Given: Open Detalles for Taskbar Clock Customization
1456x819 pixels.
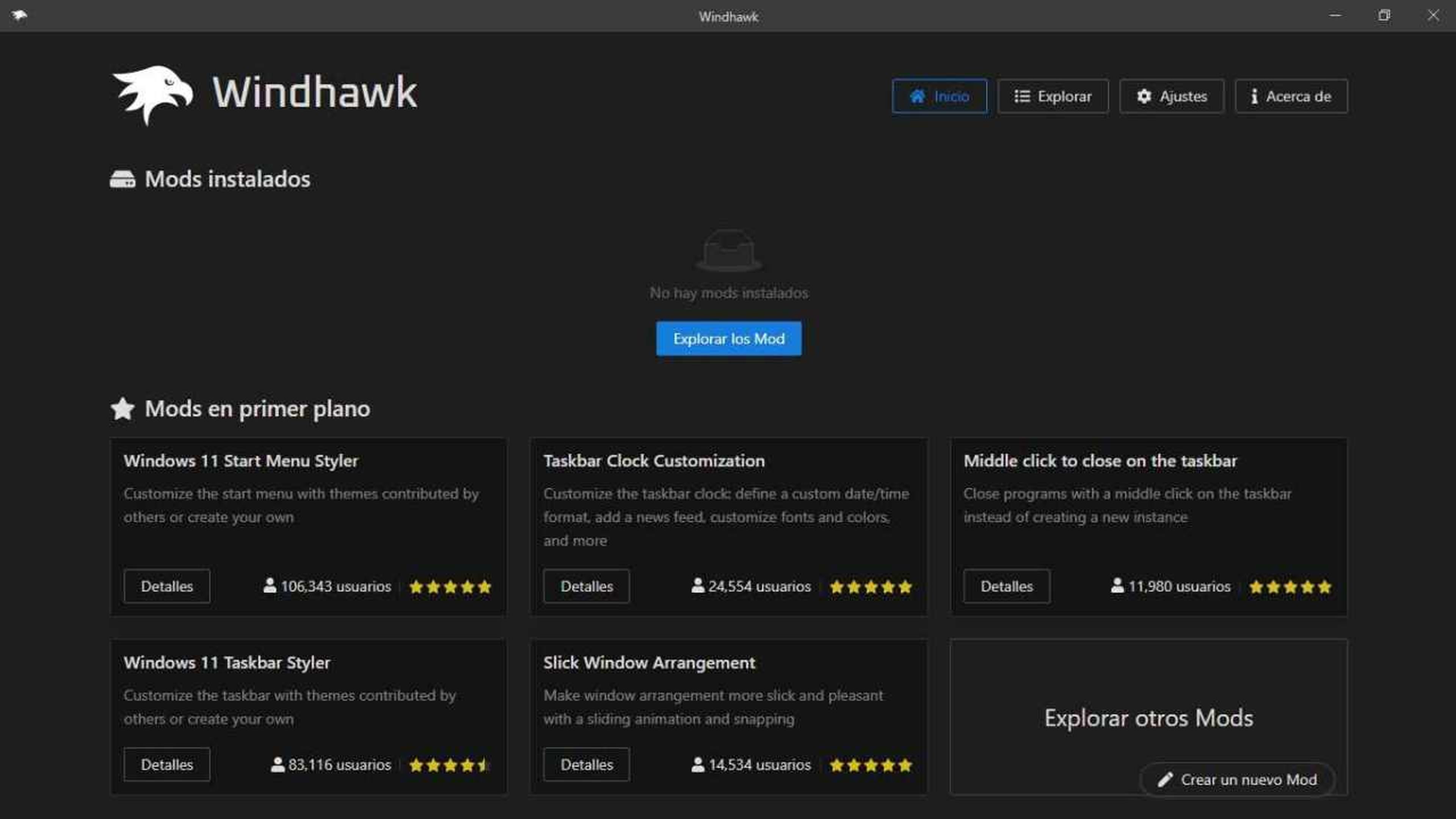Looking at the screenshot, I should tap(586, 586).
